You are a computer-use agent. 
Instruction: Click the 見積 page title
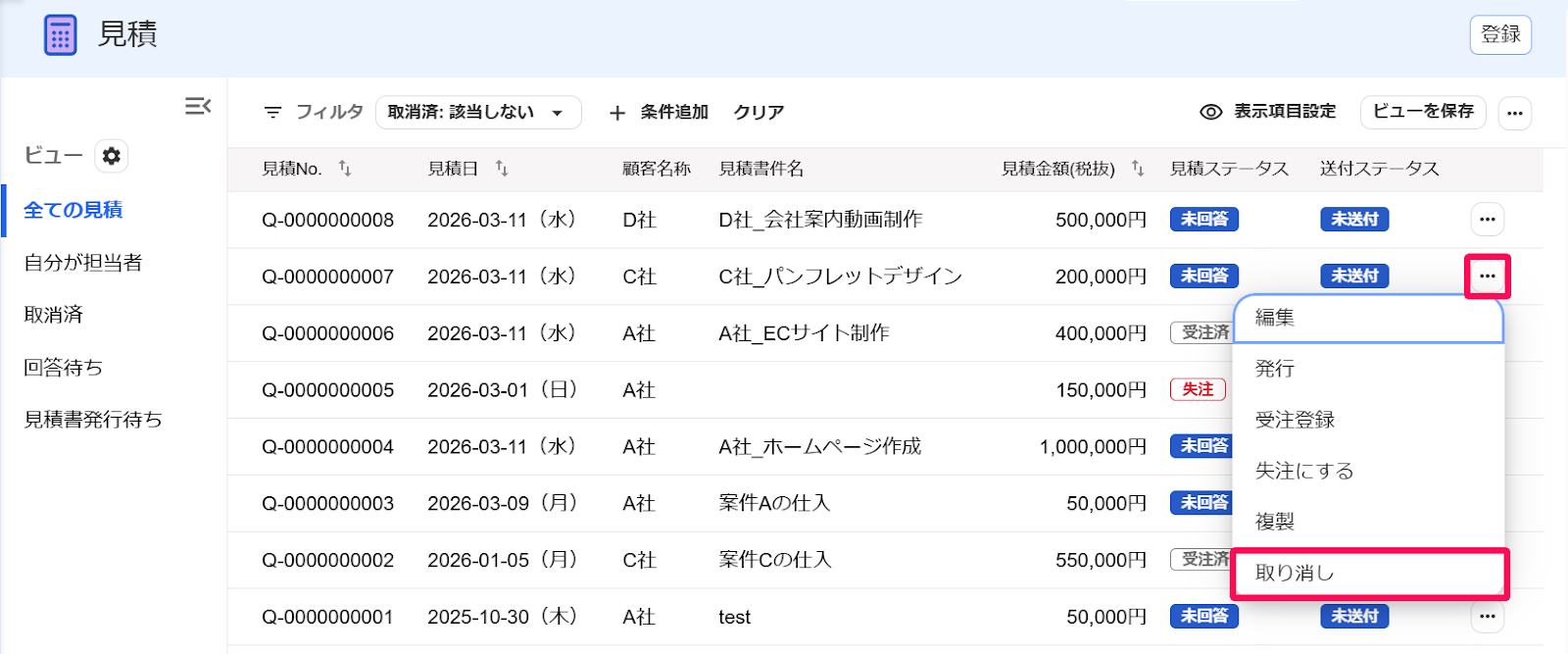click(x=127, y=34)
